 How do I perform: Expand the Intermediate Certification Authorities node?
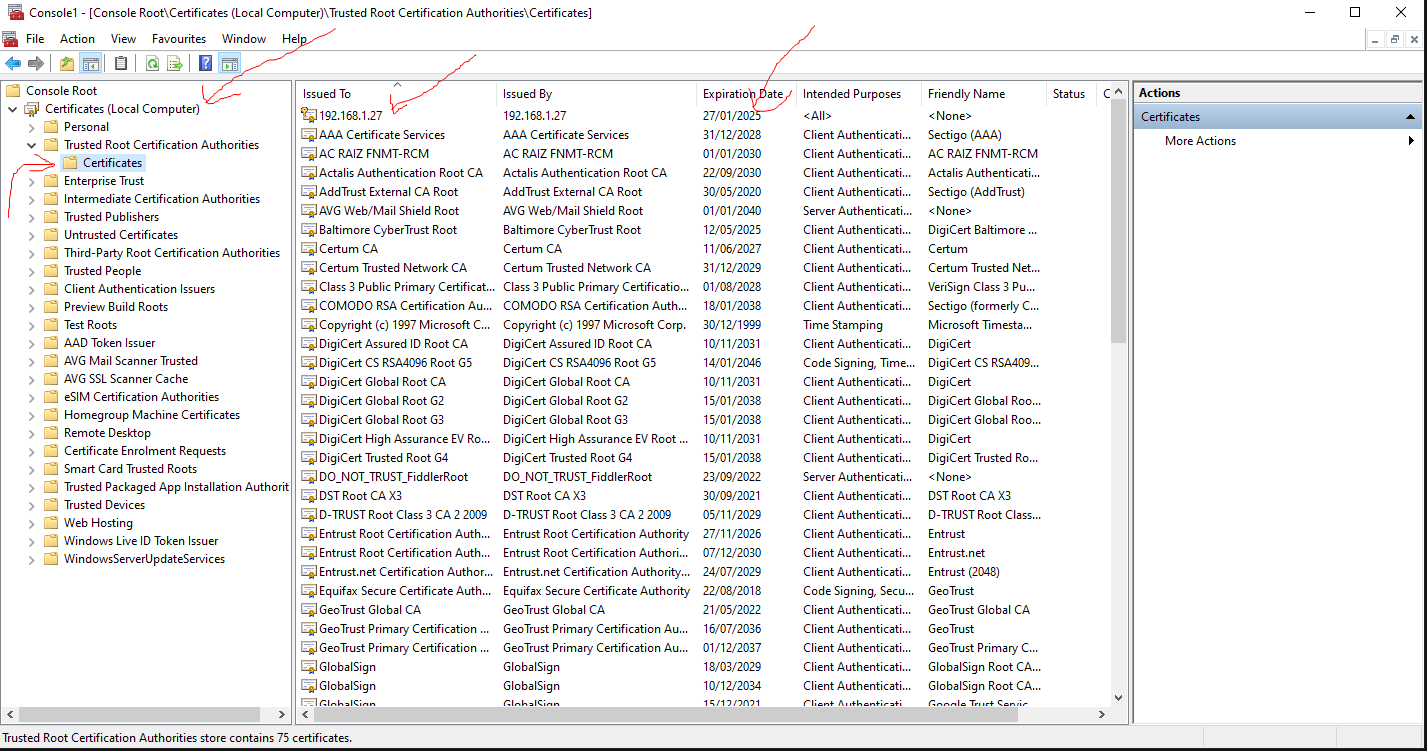click(x=31, y=199)
